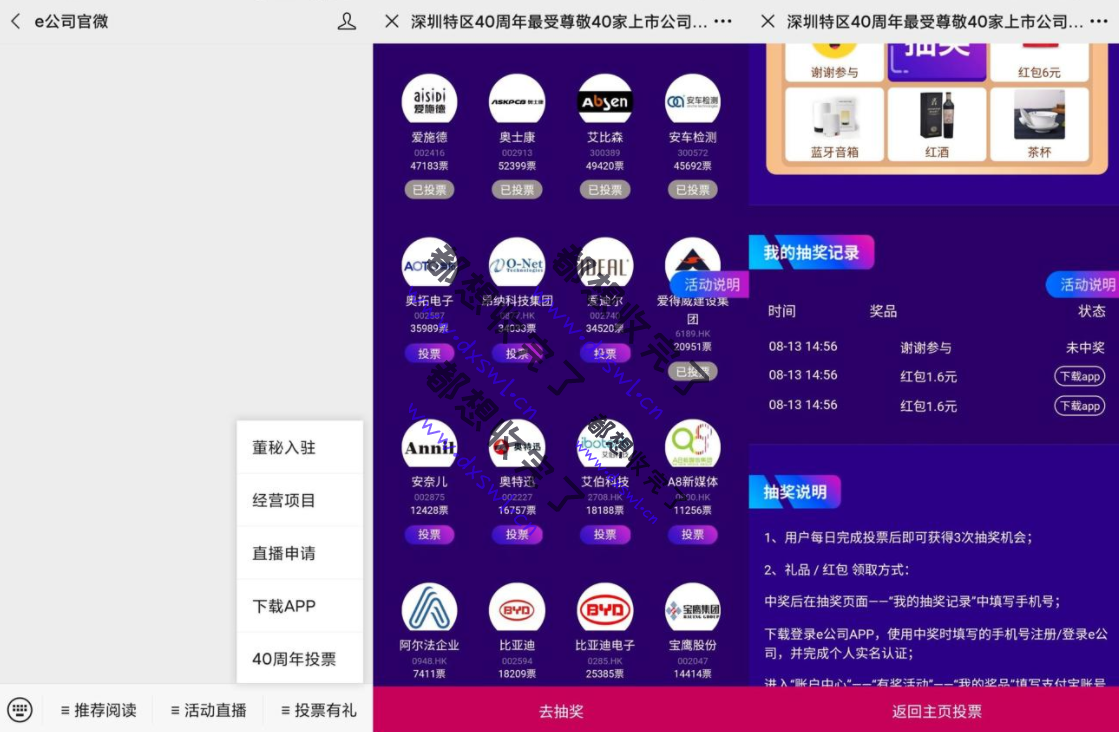
Task: Click 已投票 button under 安车检测
Action: point(692,190)
